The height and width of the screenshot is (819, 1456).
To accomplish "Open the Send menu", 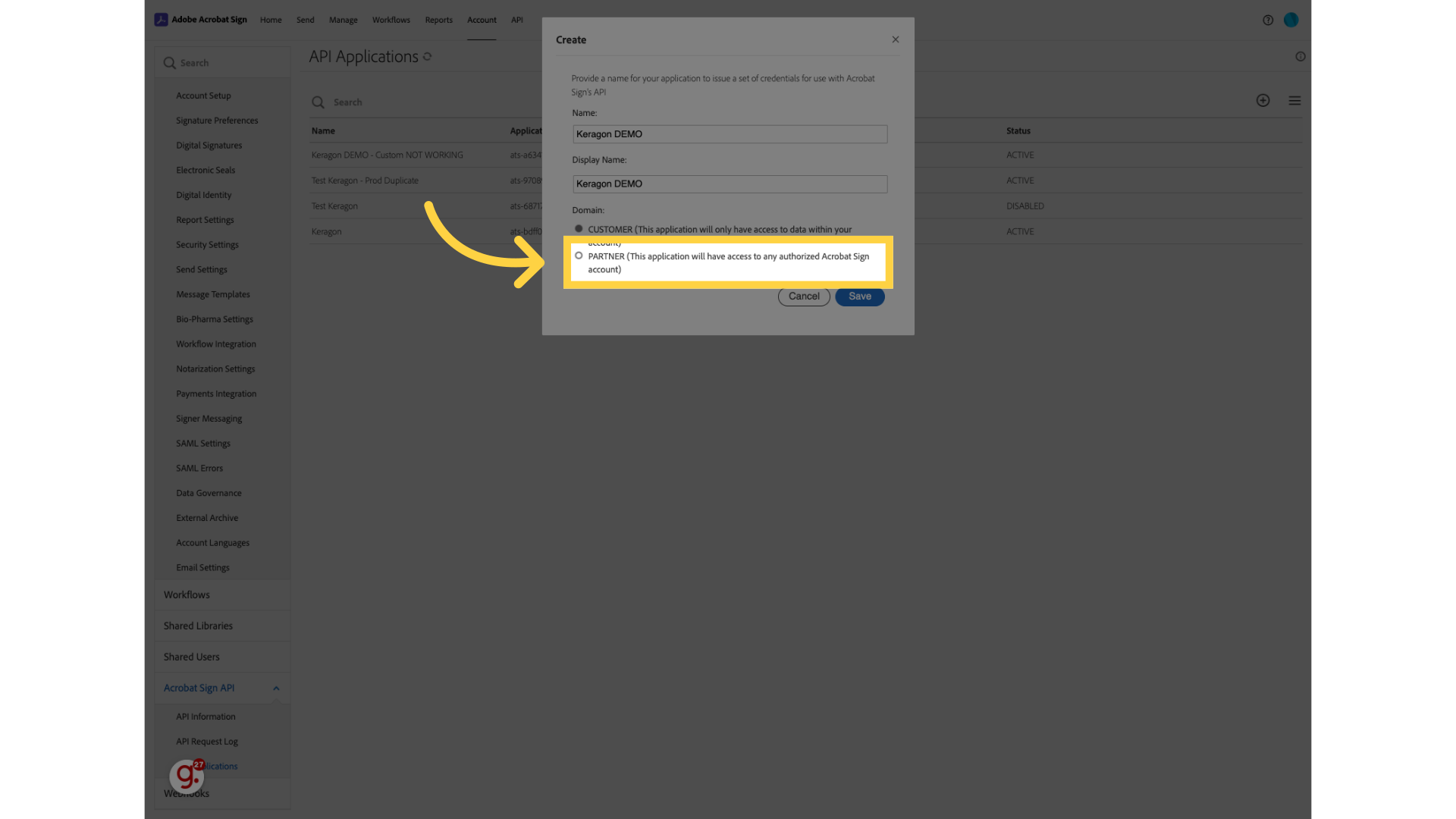I will tap(306, 20).
